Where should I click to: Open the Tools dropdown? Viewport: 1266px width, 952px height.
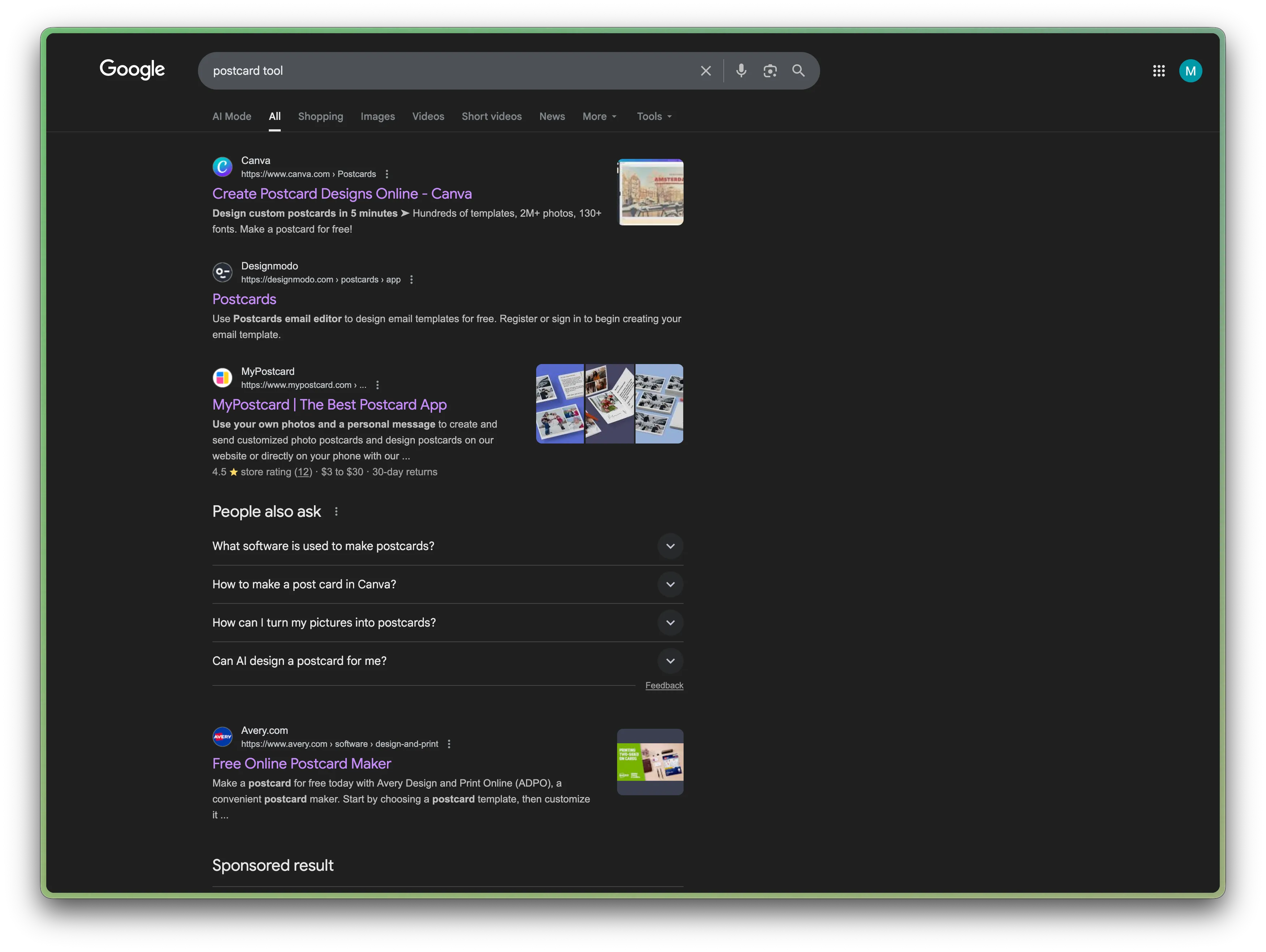(x=653, y=116)
